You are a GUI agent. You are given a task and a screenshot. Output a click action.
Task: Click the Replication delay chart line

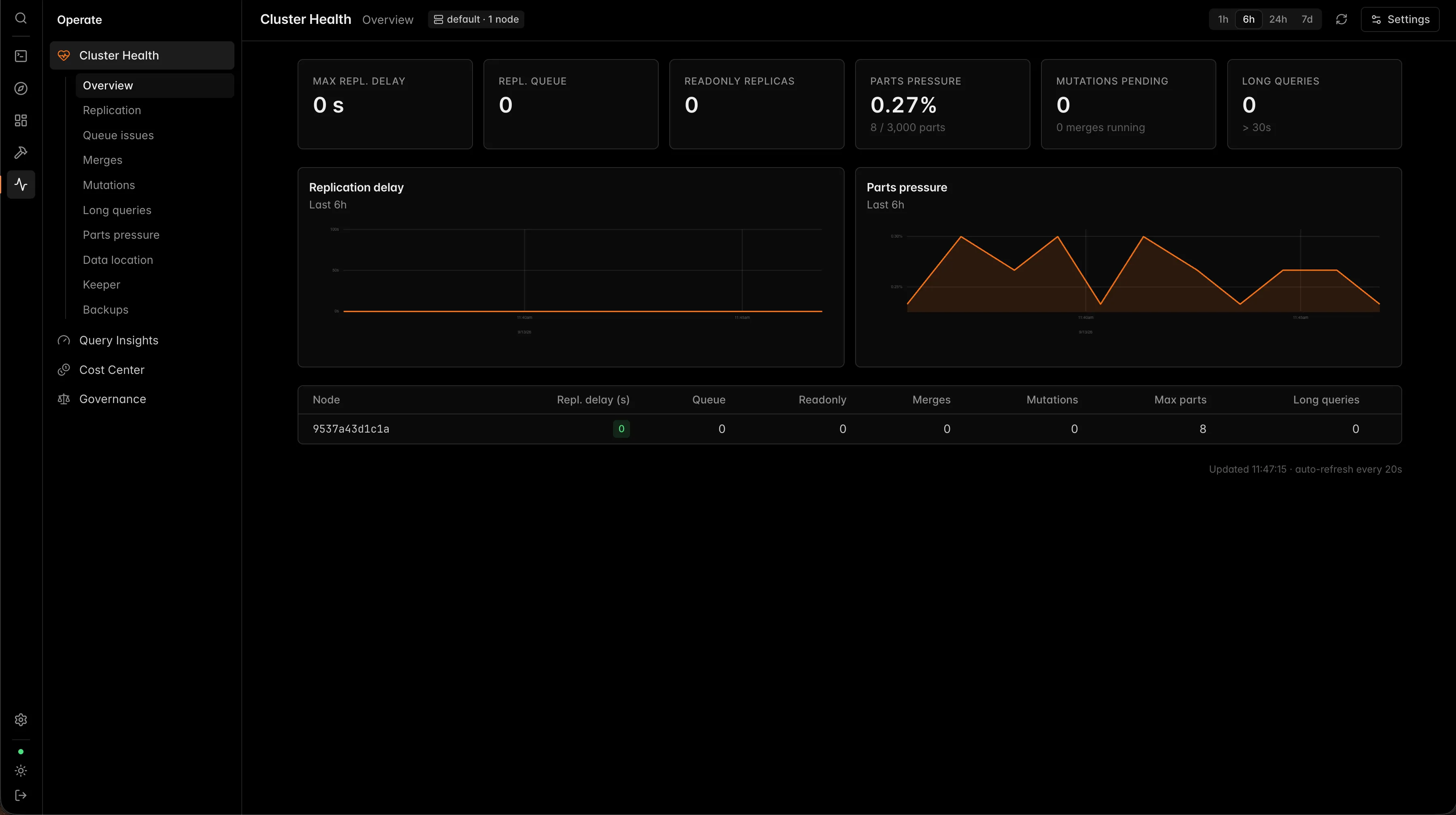pyautogui.click(x=582, y=311)
